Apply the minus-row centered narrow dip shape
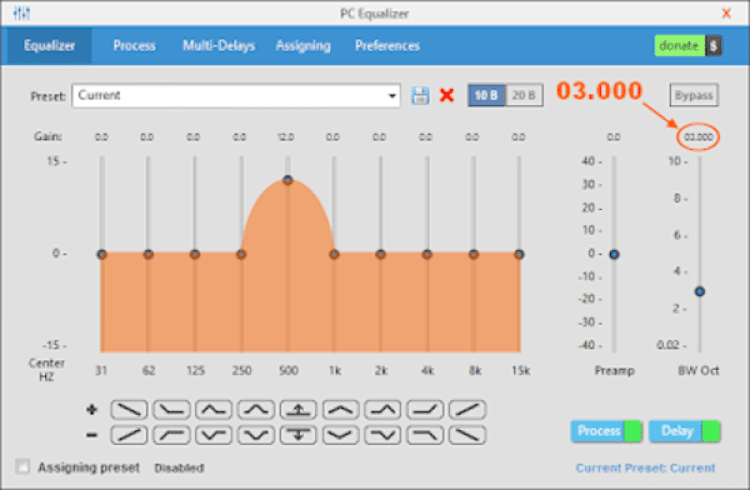 (x=256, y=435)
